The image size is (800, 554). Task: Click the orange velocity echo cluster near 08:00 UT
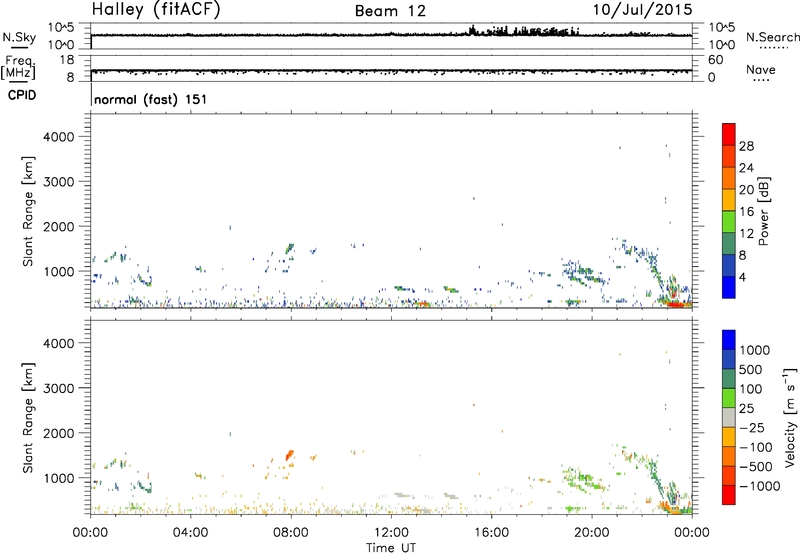pyautogui.click(x=290, y=455)
